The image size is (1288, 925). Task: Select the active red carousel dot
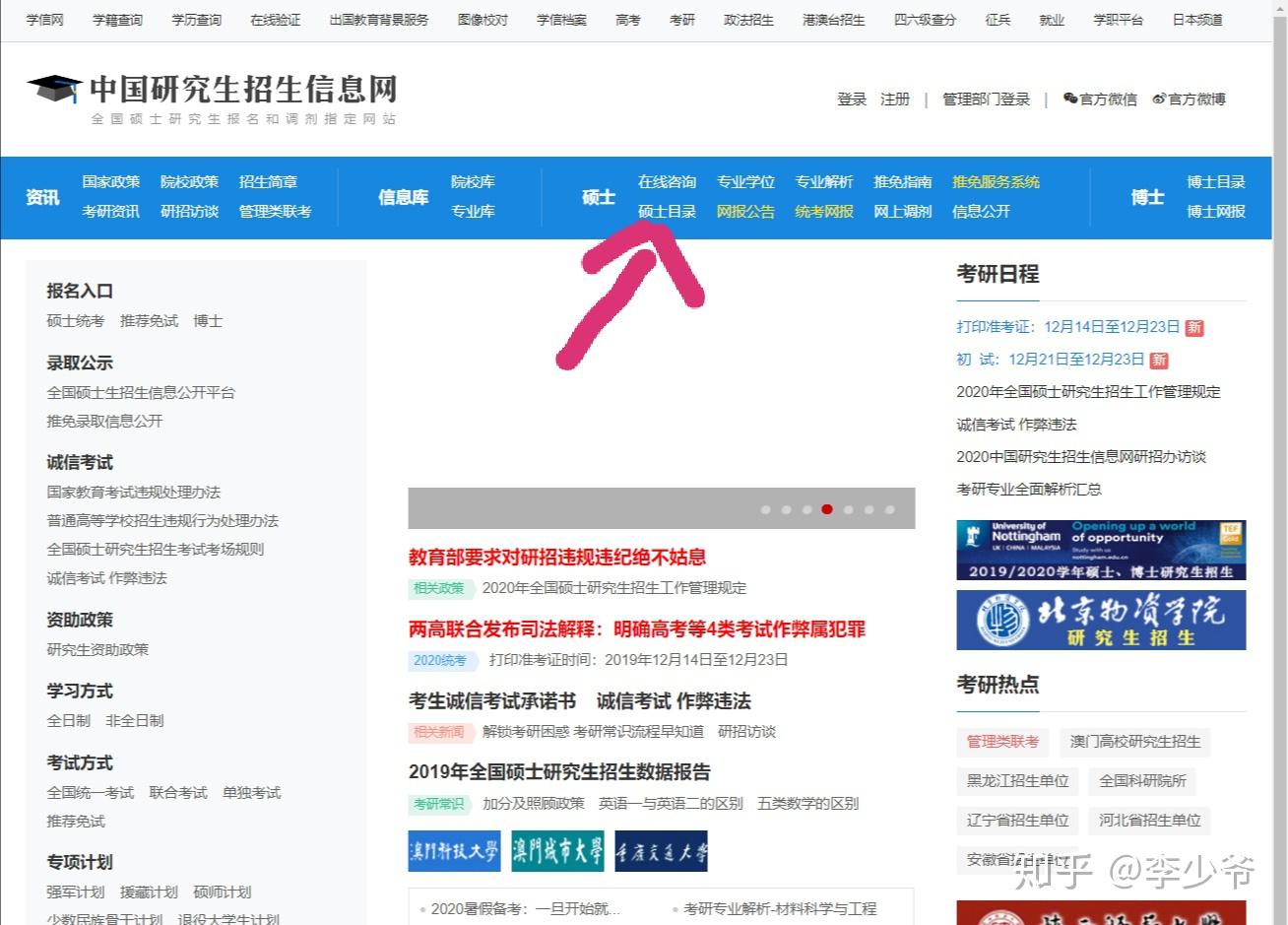[x=827, y=509]
